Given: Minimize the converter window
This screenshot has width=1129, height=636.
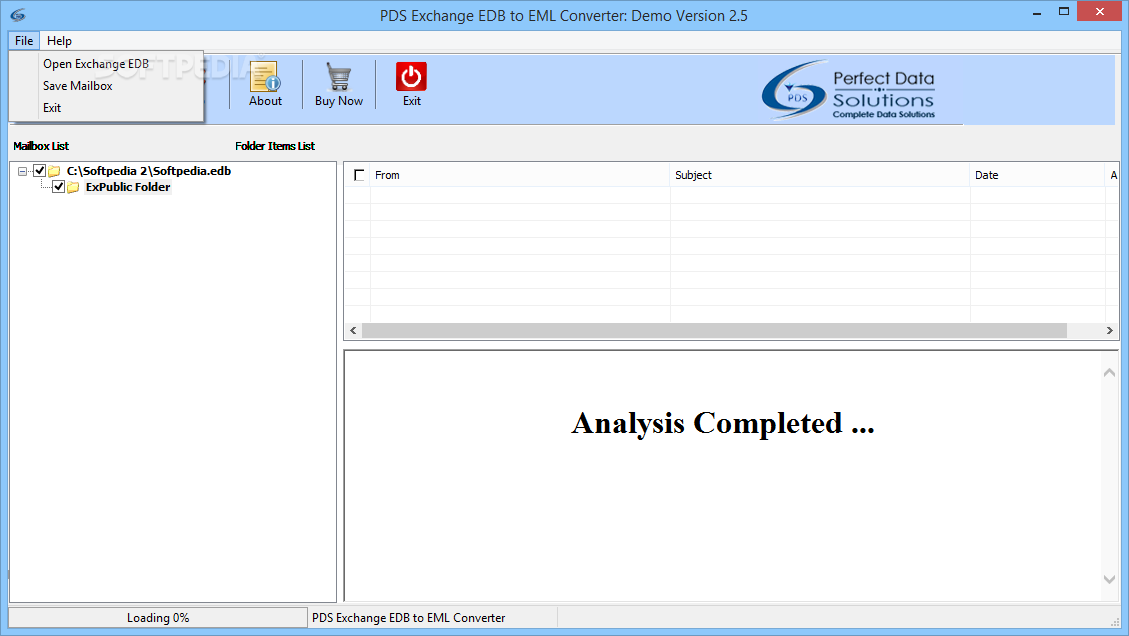Looking at the screenshot, I should 1037,12.
